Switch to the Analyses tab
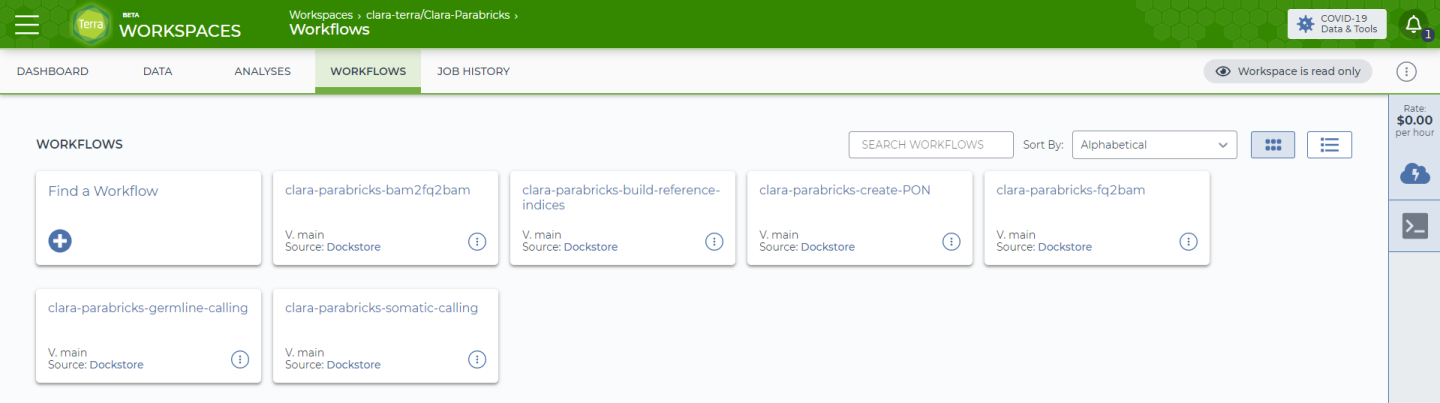The width and height of the screenshot is (1440, 403). point(262,71)
